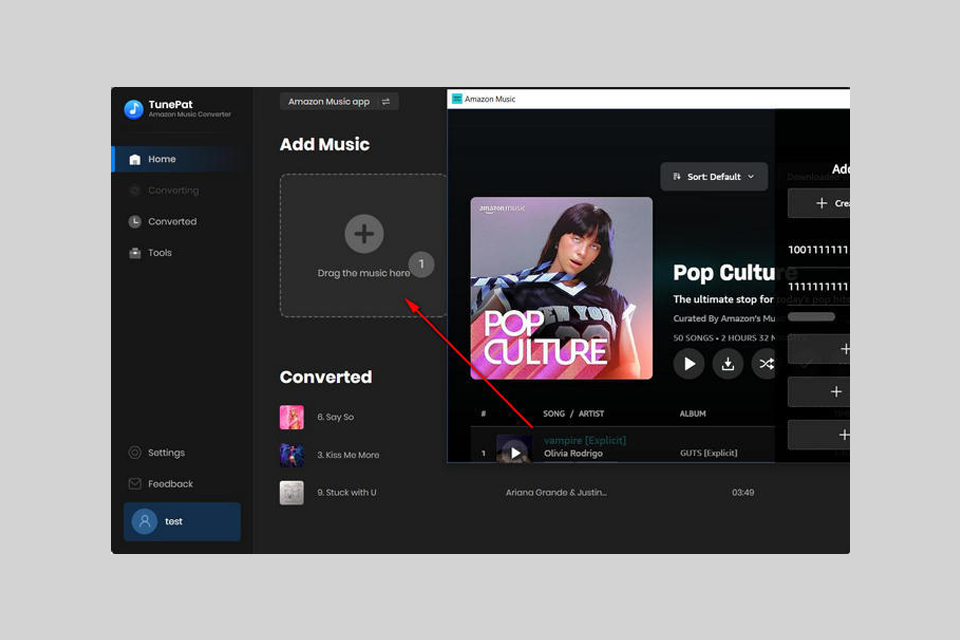Select converted track '9. Stuck with U'
Image resolution: width=960 pixels, height=640 pixels.
click(x=347, y=492)
